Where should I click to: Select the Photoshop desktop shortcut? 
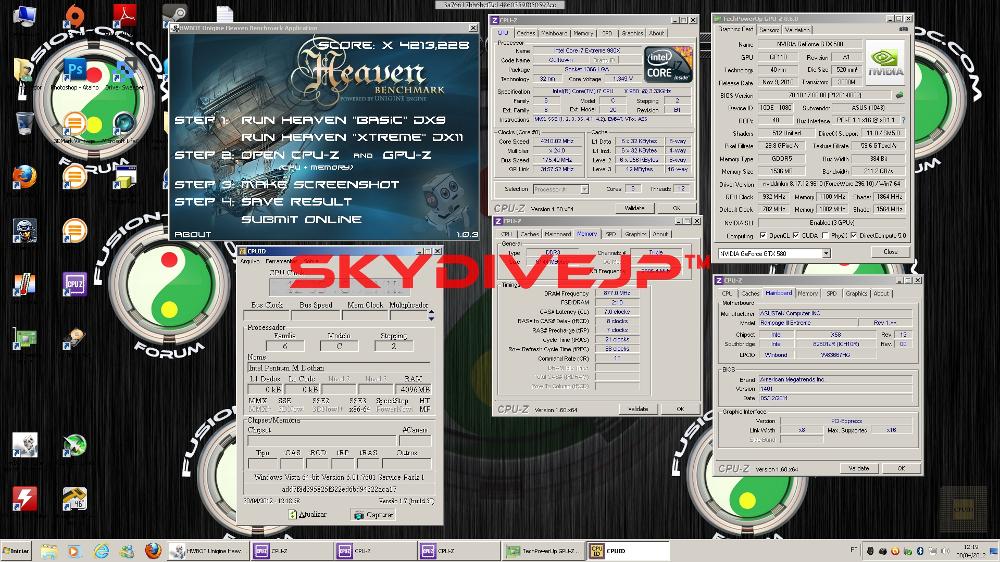[x=75, y=71]
